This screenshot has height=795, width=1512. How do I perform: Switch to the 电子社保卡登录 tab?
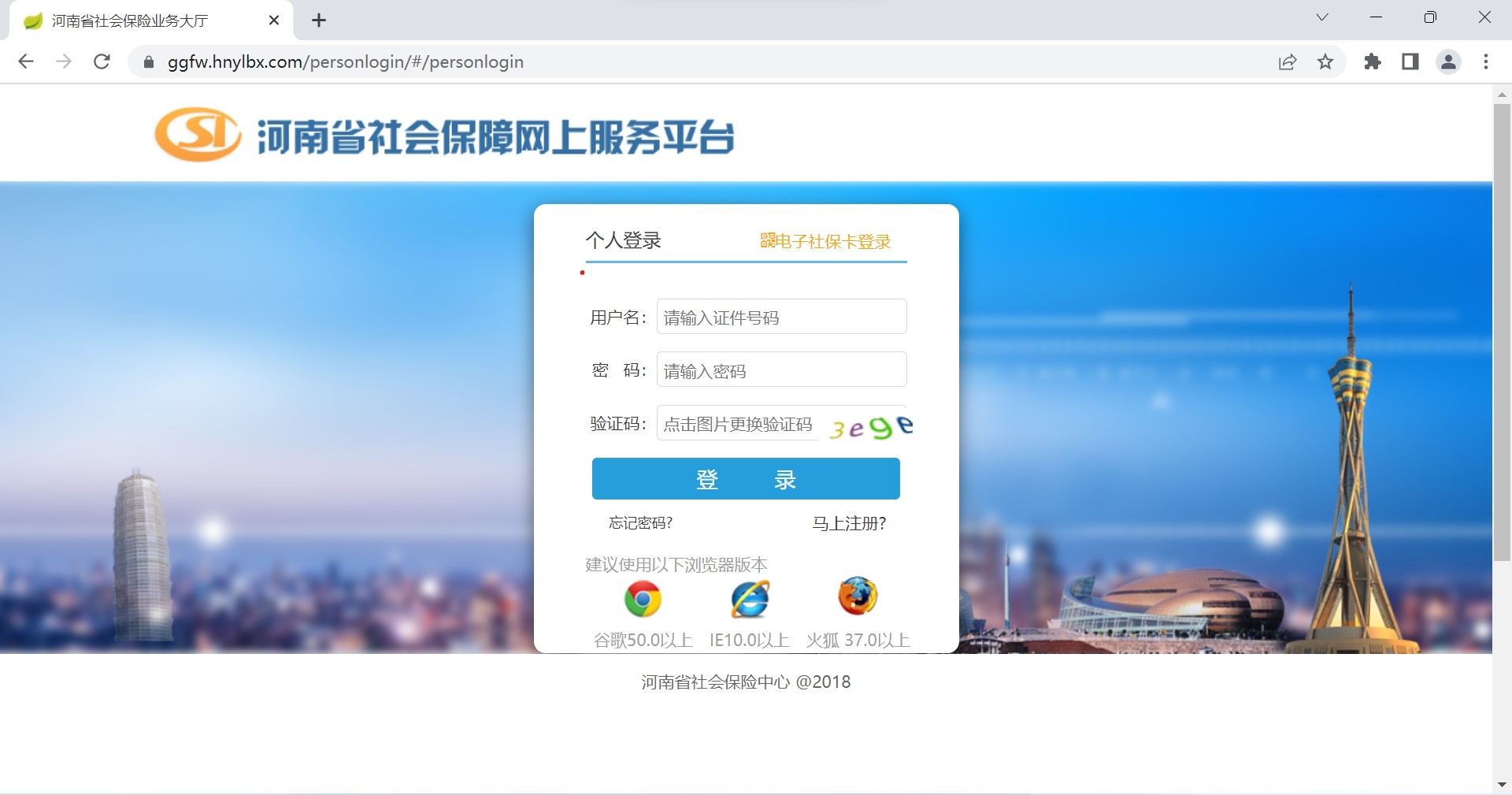point(825,241)
